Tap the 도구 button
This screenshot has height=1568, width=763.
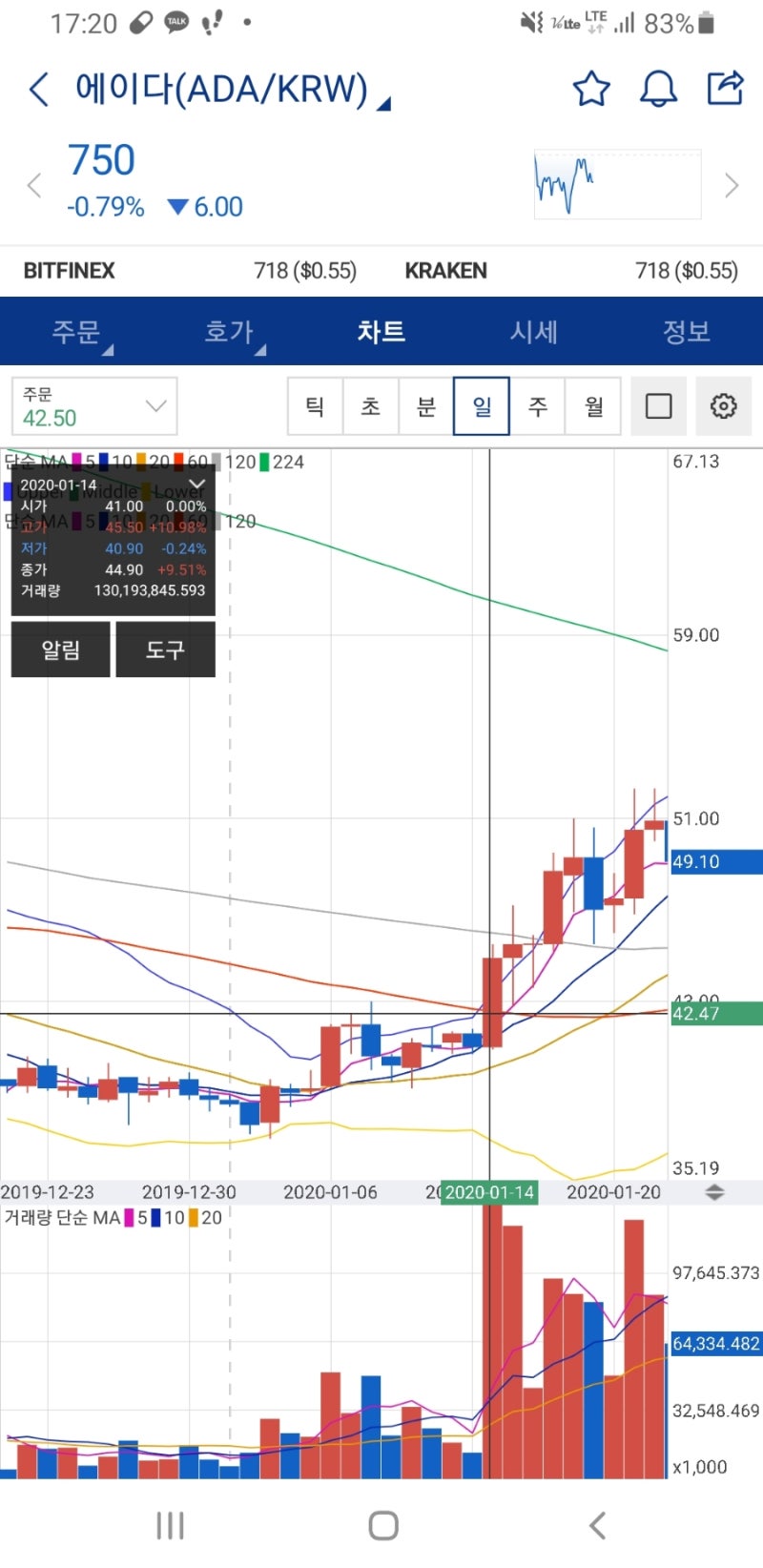click(x=165, y=650)
